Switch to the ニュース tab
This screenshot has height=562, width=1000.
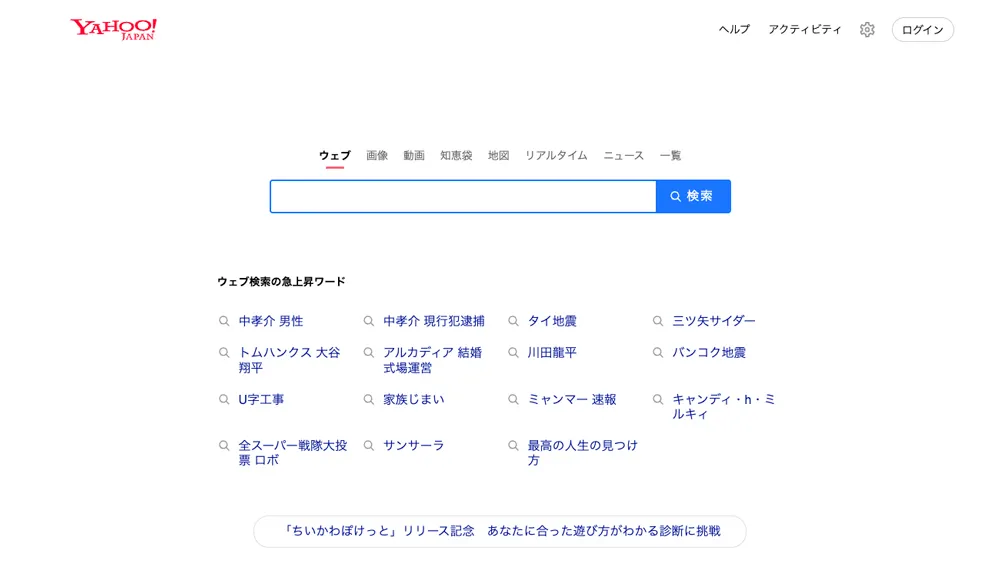coord(624,156)
